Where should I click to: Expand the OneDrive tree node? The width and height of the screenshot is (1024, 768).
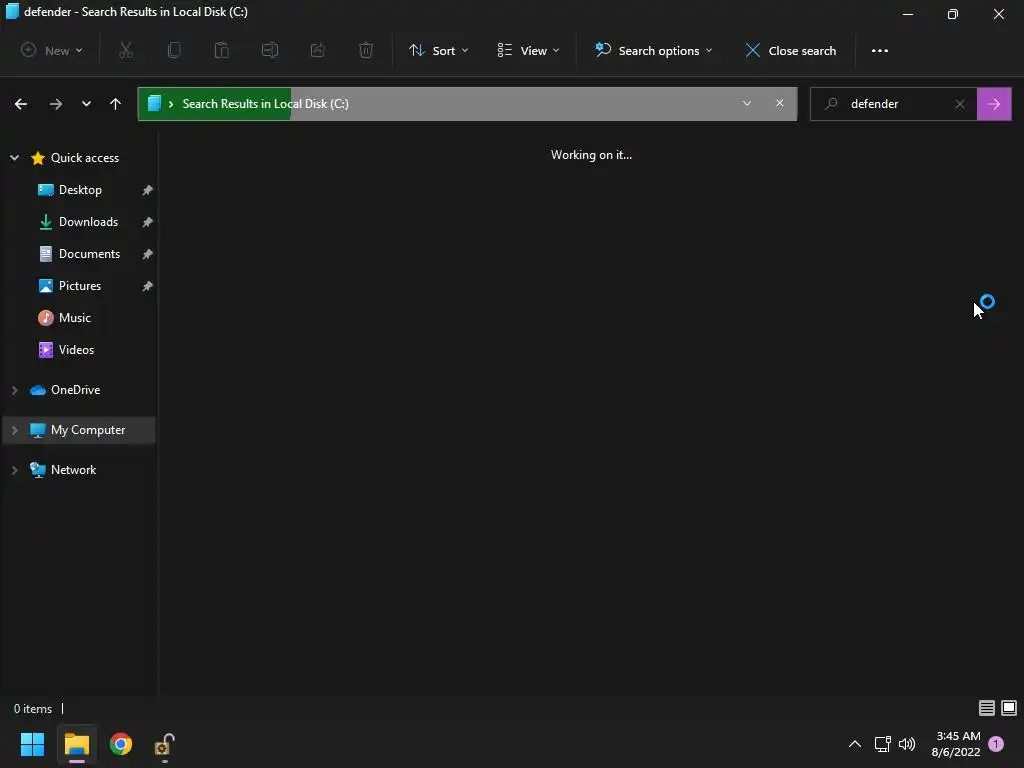coord(14,390)
